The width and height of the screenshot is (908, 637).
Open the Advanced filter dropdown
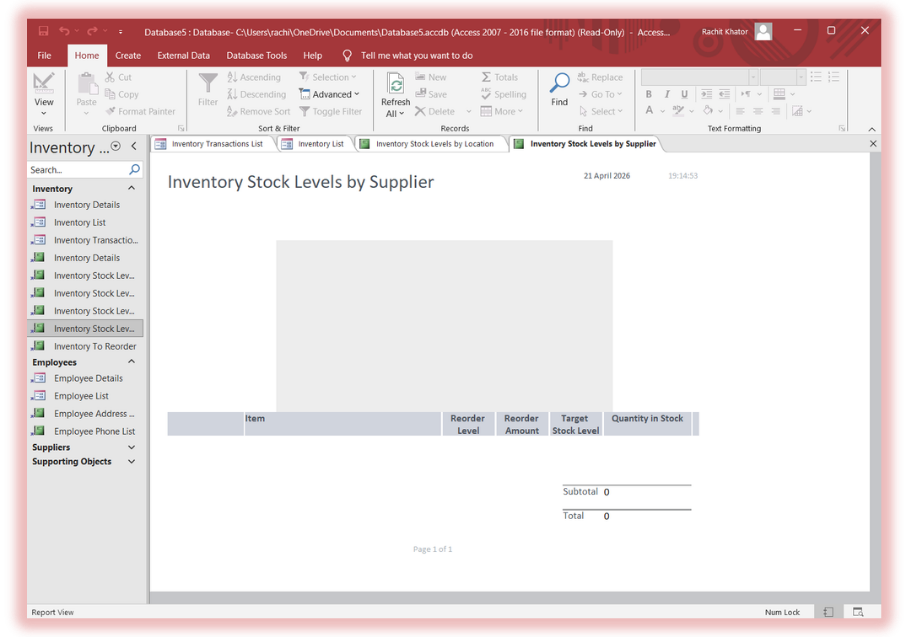coord(331,94)
